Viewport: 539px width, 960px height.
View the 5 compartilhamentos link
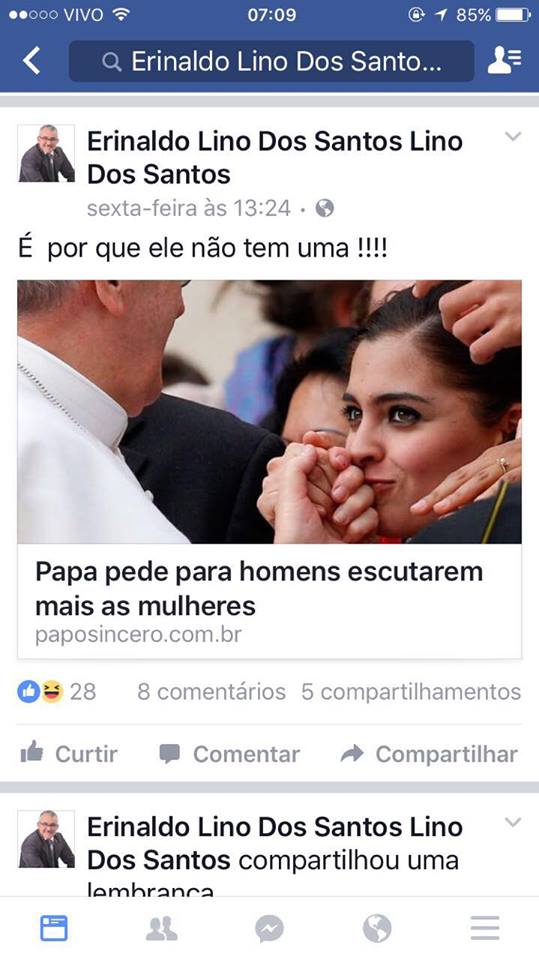pos(411,691)
